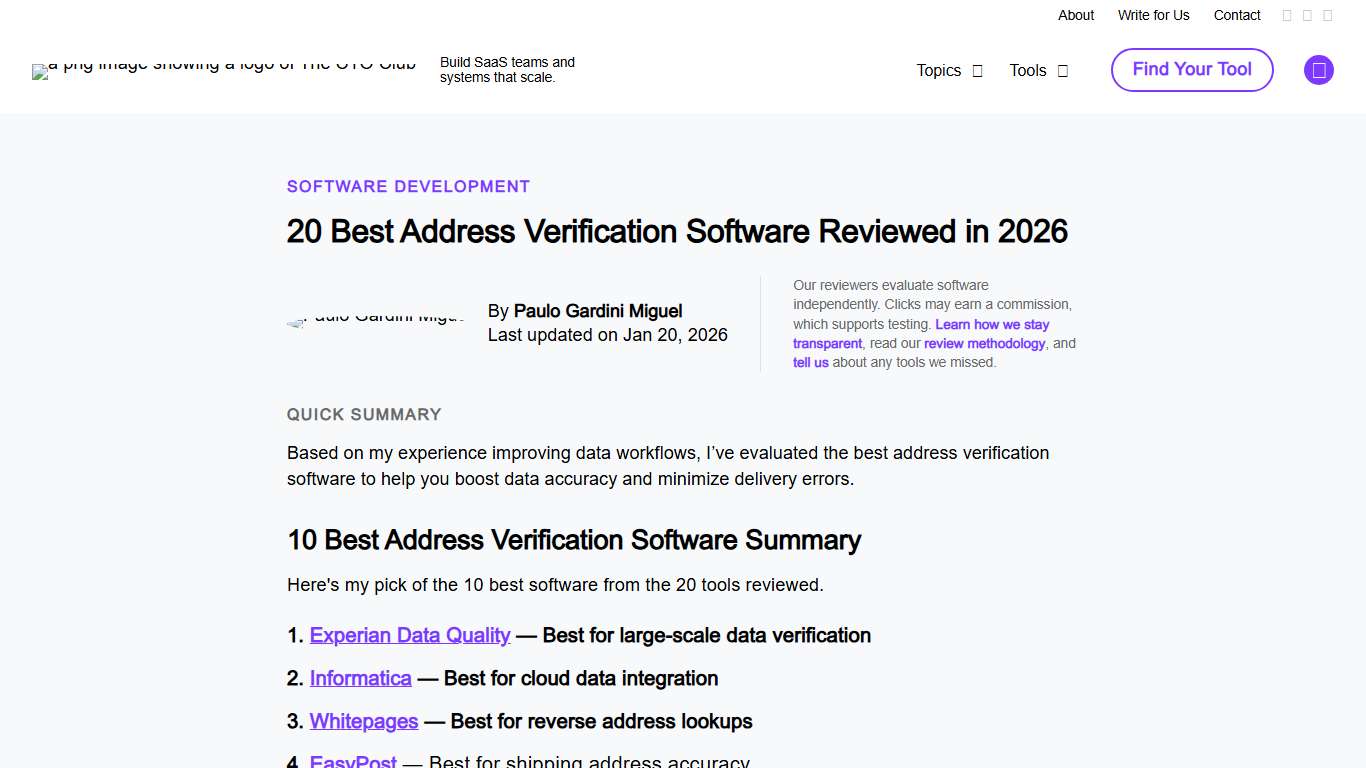Click the Find Your Tool button

[1191, 70]
